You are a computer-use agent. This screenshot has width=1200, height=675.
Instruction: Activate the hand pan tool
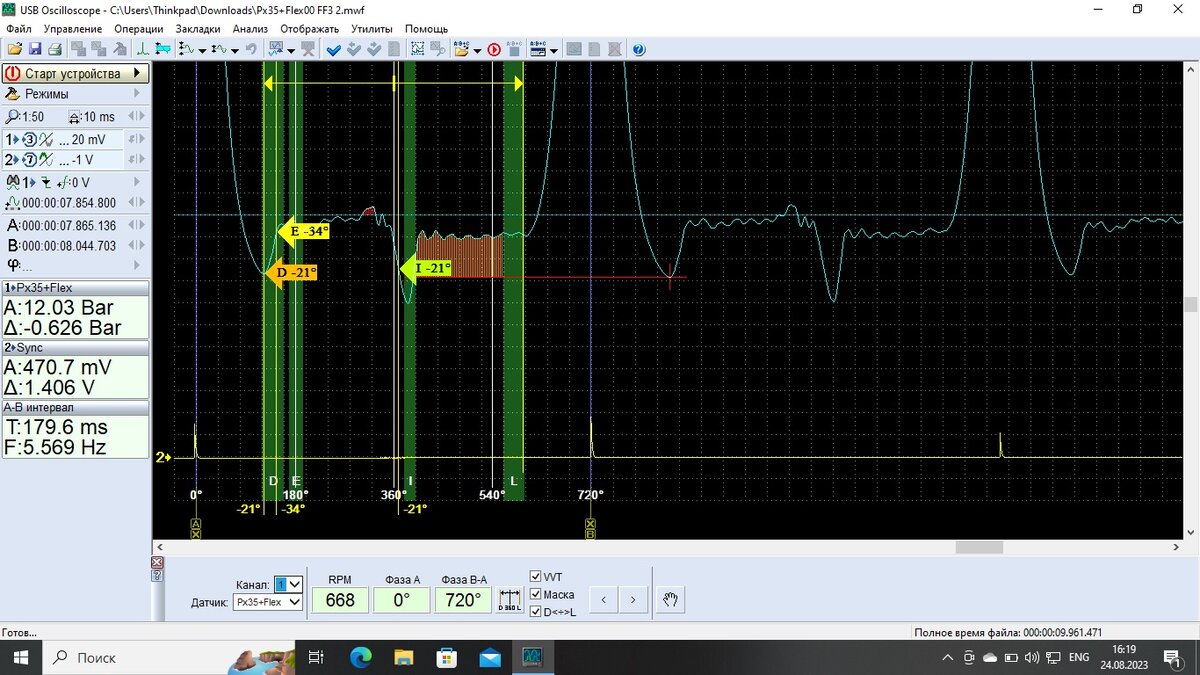click(672, 600)
